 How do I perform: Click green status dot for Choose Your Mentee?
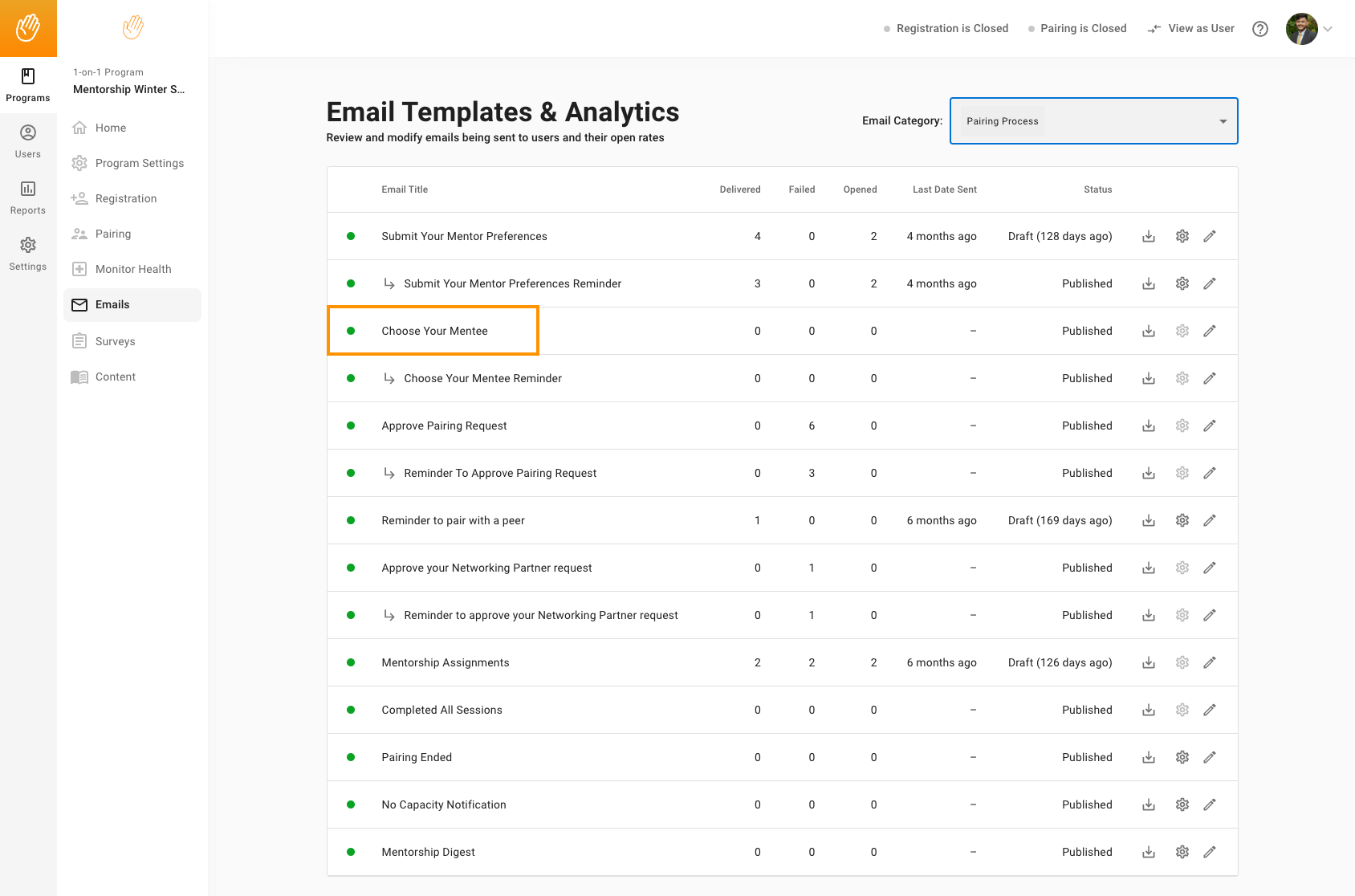351,331
